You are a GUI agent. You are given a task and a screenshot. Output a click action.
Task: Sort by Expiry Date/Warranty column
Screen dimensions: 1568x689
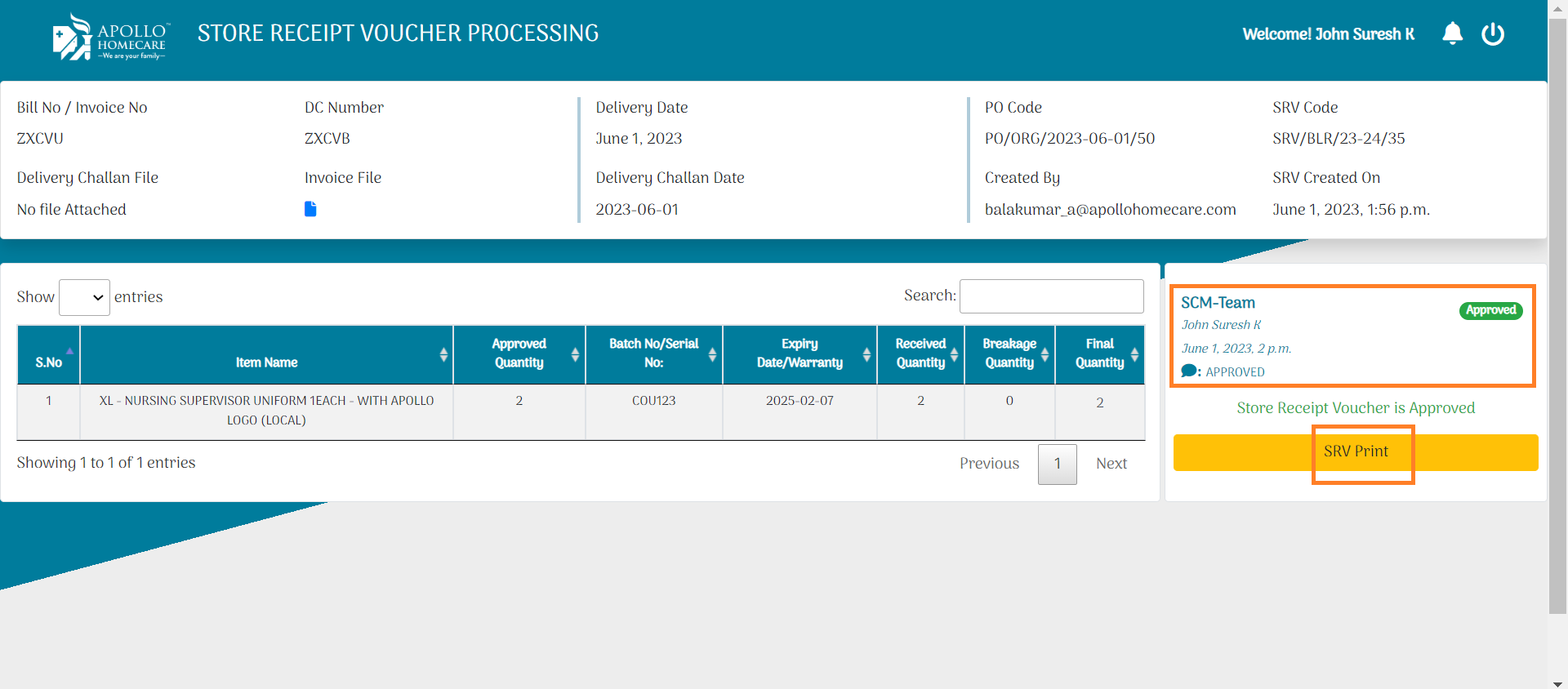800,353
